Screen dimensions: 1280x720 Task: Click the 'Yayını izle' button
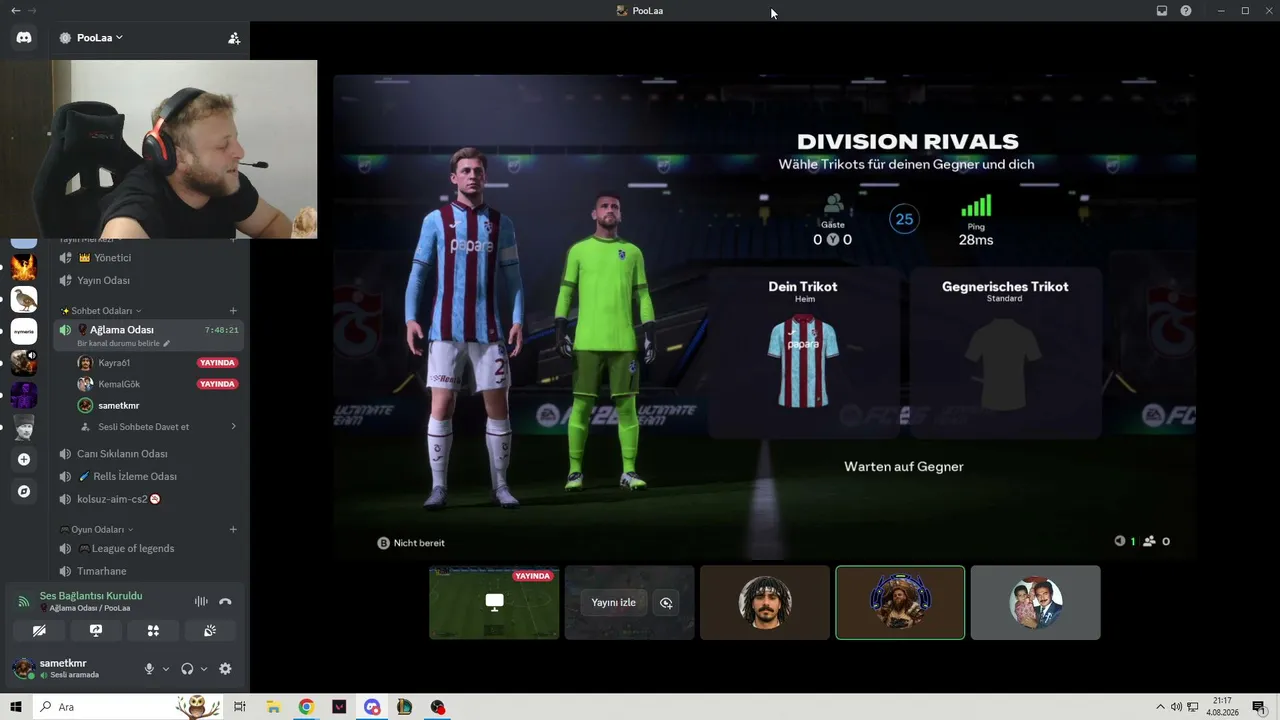point(613,603)
